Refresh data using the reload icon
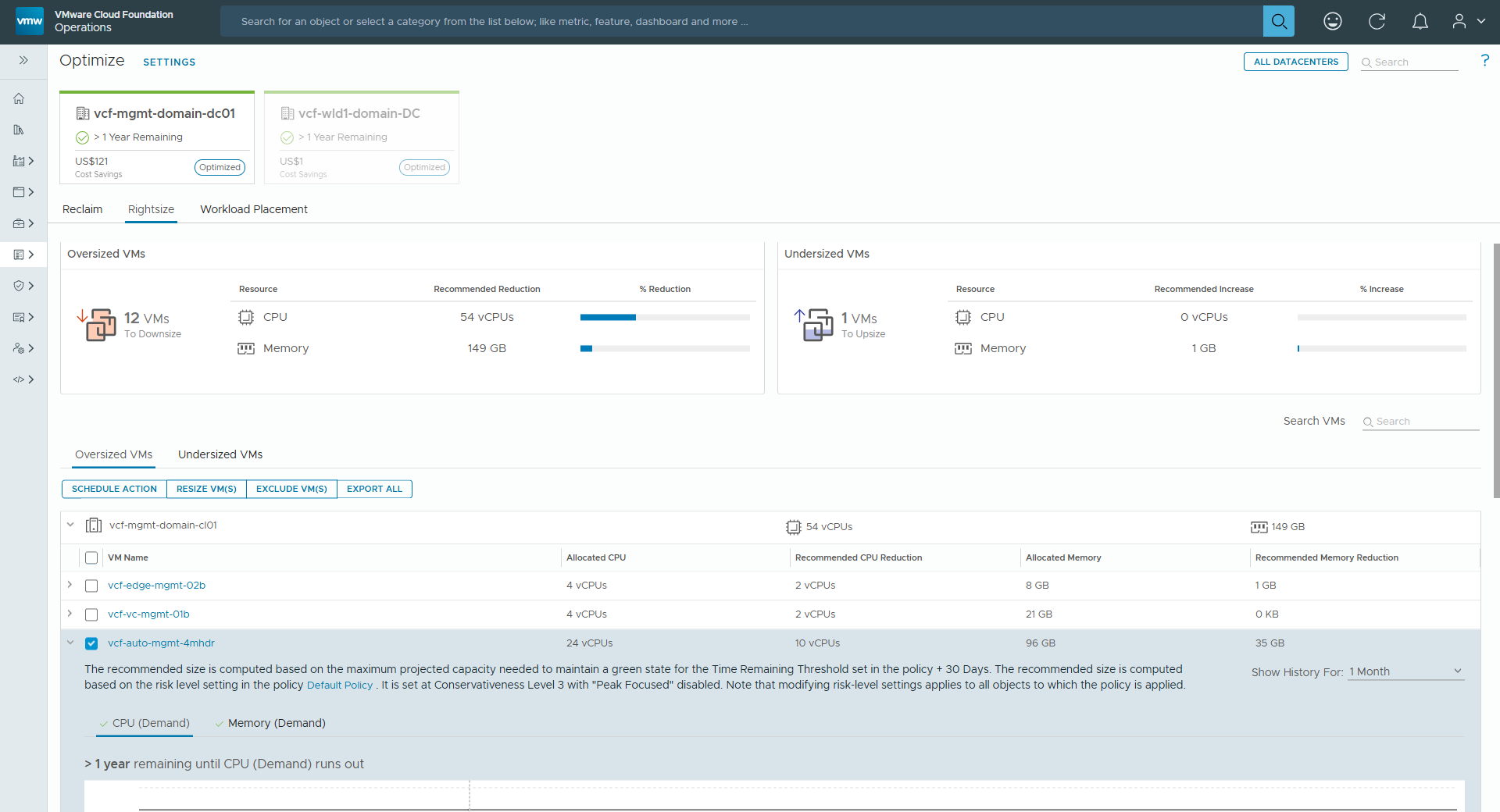This screenshot has height=812, width=1500. pos(1377,21)
